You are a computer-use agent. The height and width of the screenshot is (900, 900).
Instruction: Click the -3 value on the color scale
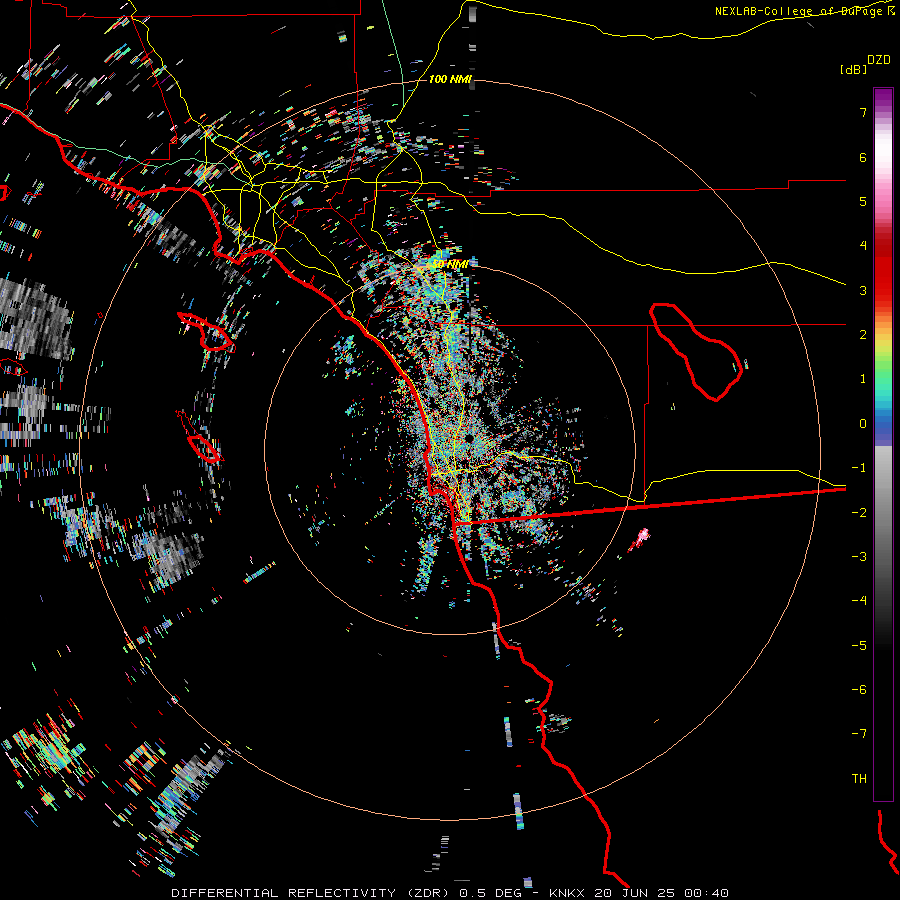[859, 557]
